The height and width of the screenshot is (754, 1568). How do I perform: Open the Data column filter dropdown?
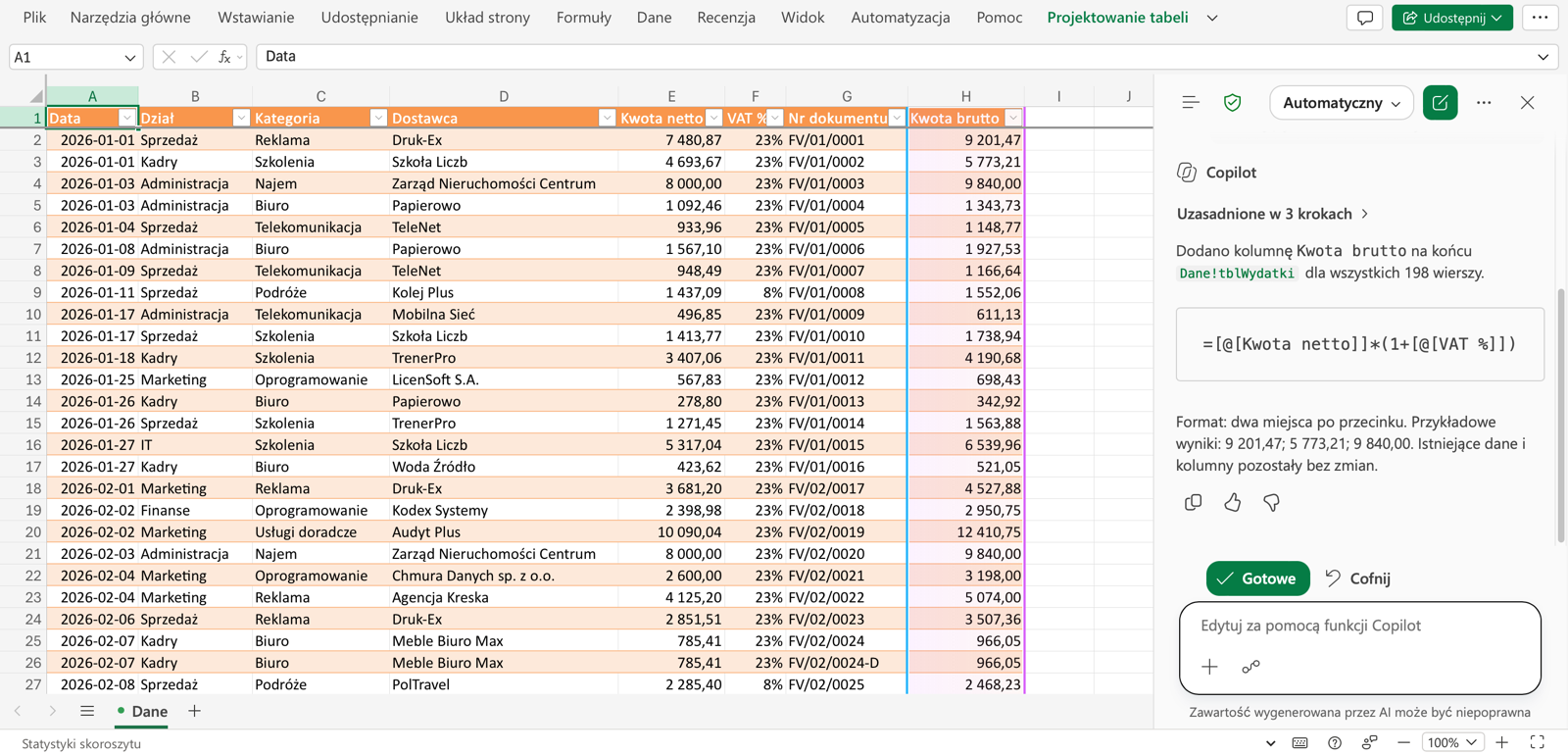[126, 118]
